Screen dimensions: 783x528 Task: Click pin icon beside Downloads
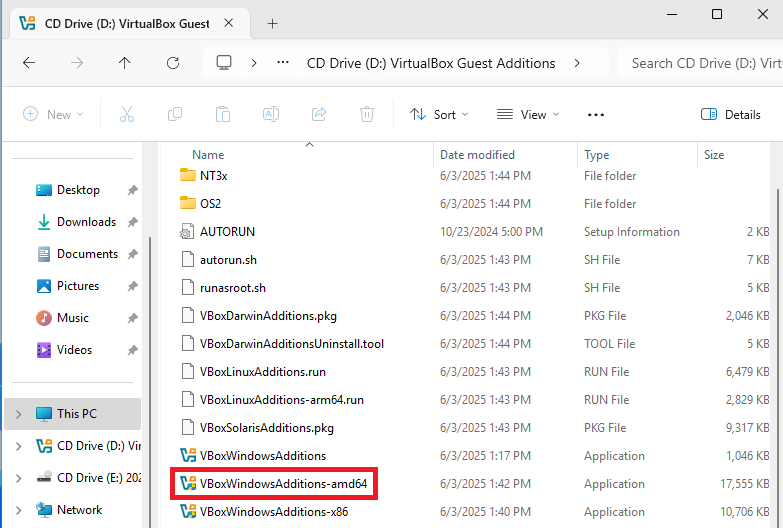(132, 222)
